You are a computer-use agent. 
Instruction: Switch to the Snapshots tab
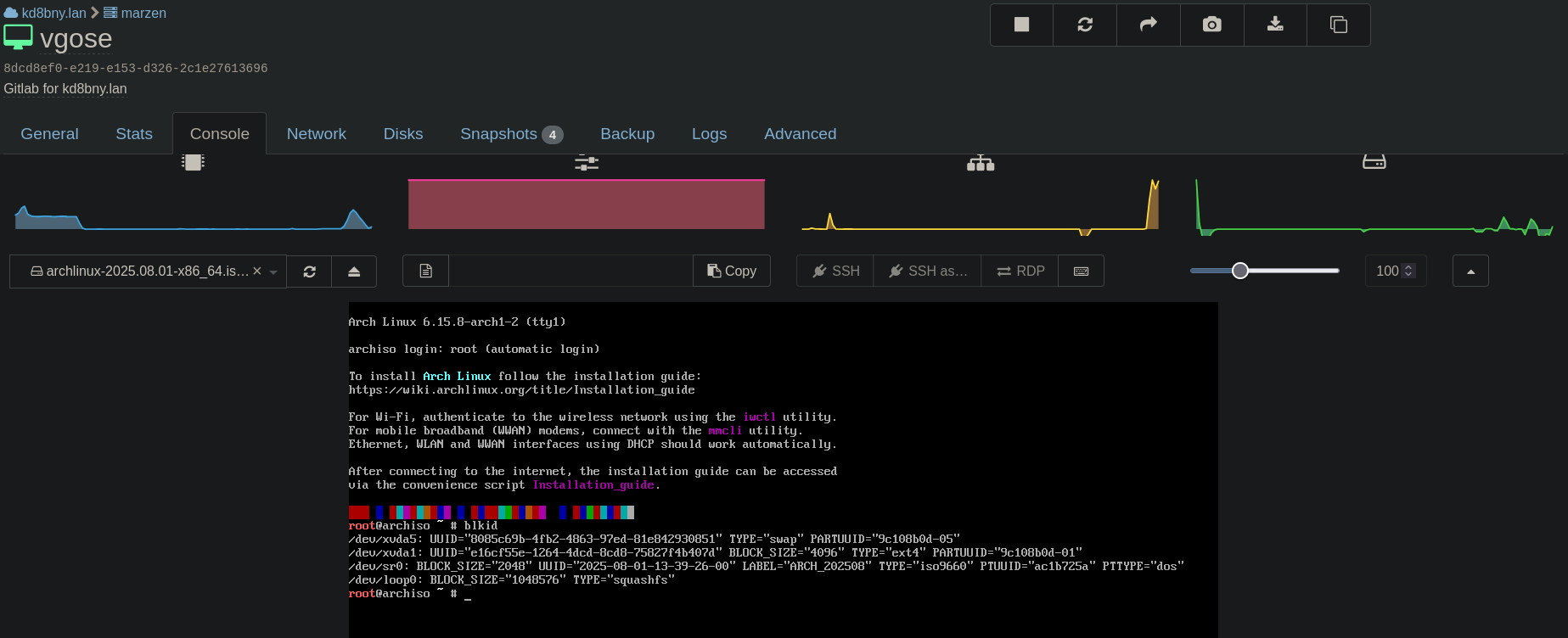coord(510,134)
